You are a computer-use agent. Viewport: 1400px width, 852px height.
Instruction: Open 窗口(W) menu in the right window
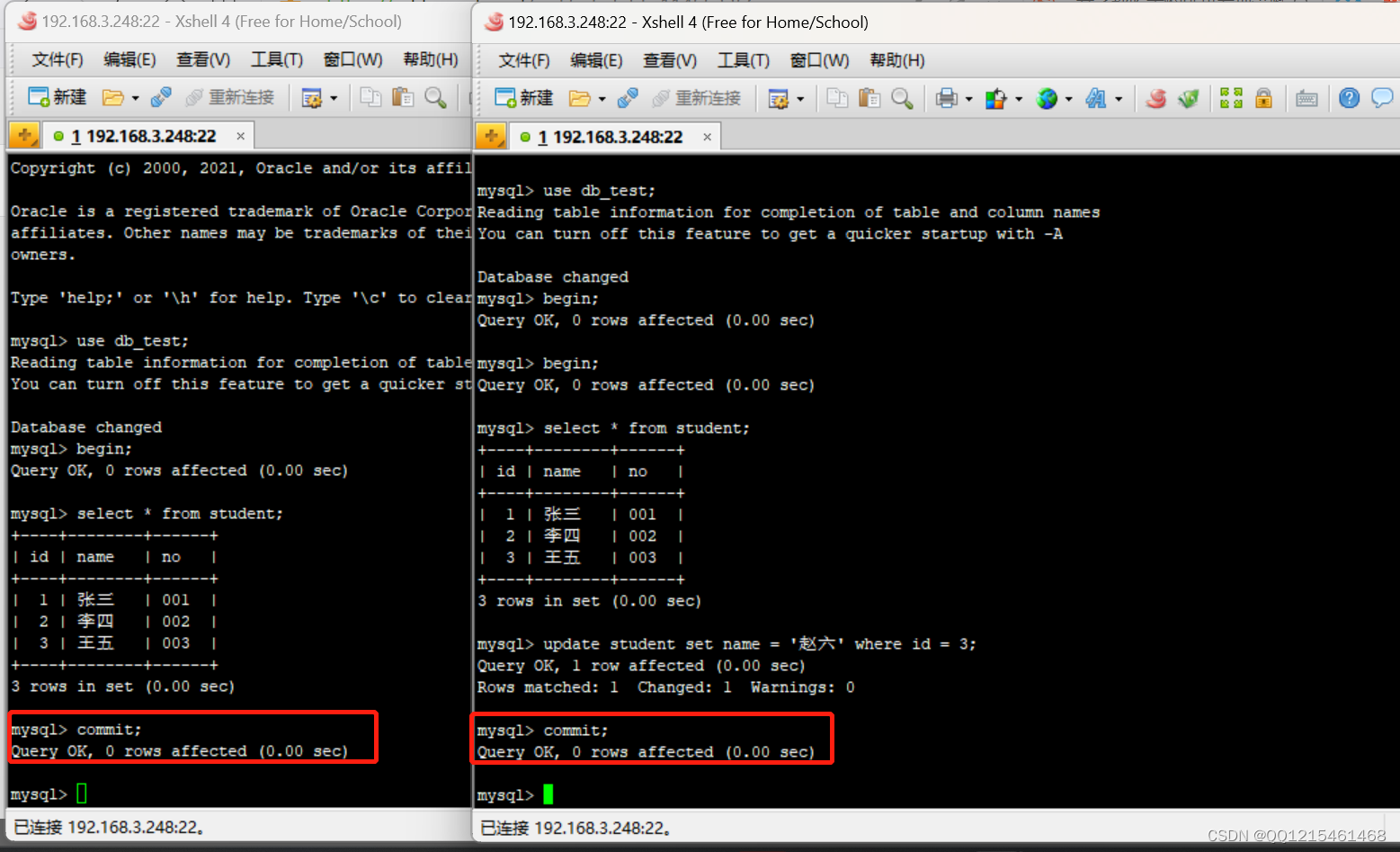819,60
